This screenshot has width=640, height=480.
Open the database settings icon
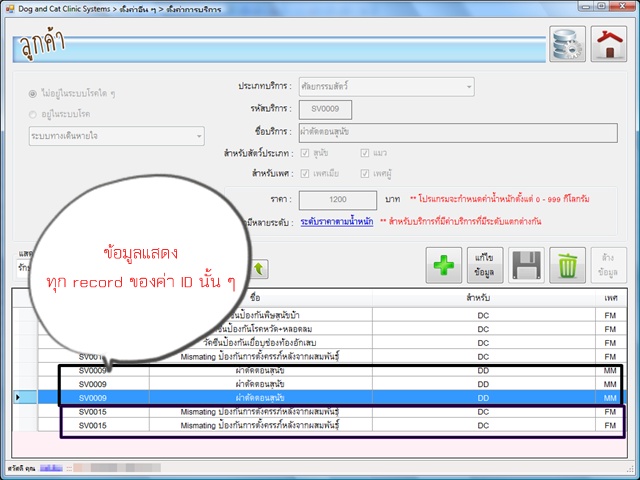[567, 44]
